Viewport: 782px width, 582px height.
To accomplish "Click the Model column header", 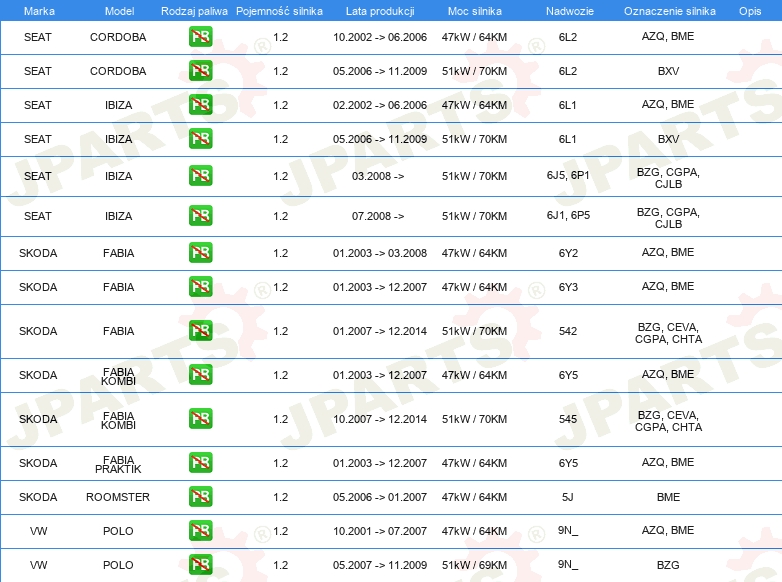I will tap(119, 11).
